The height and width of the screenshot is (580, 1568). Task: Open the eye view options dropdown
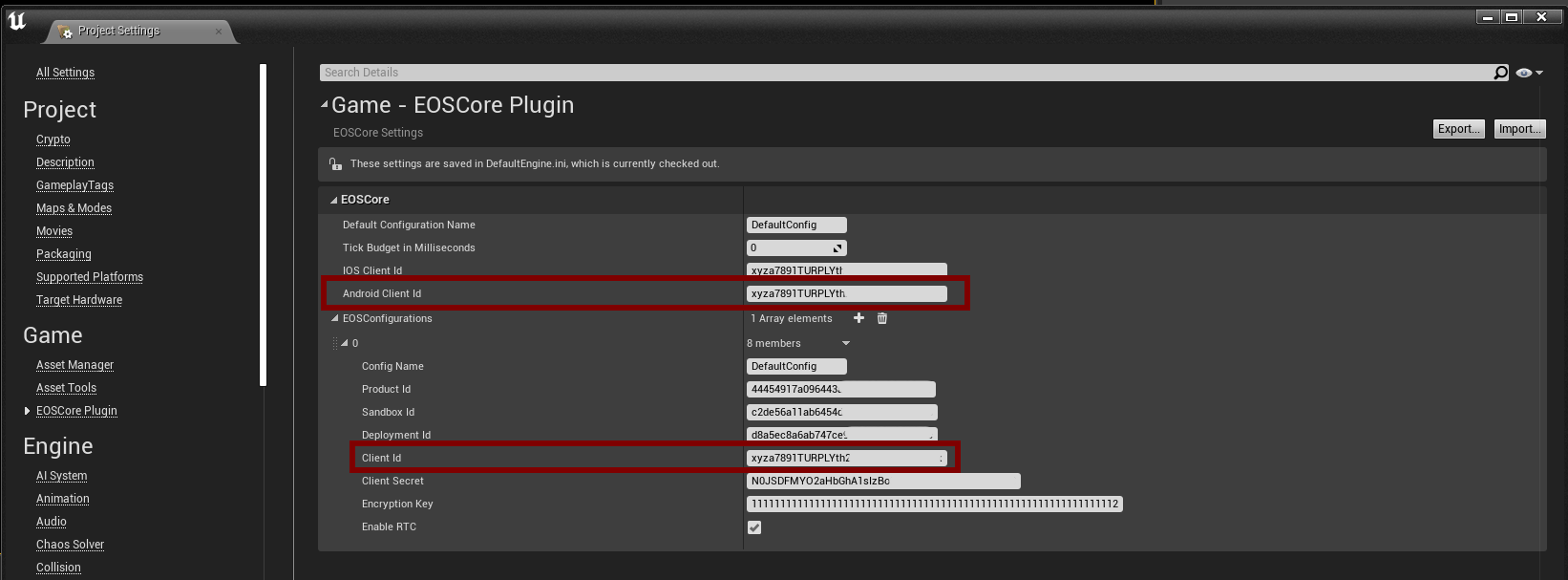1529,73
